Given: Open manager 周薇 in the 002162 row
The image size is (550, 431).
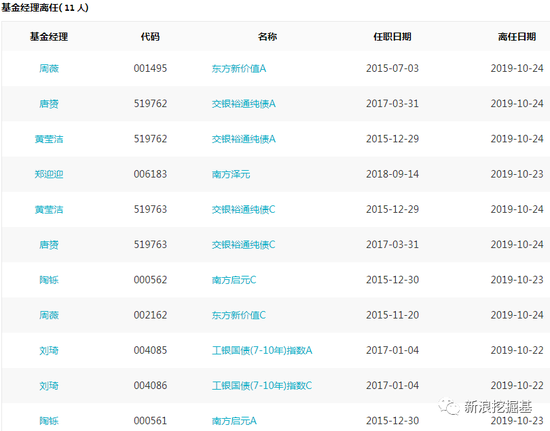Looking at the screenshot, I should point(49,315).
